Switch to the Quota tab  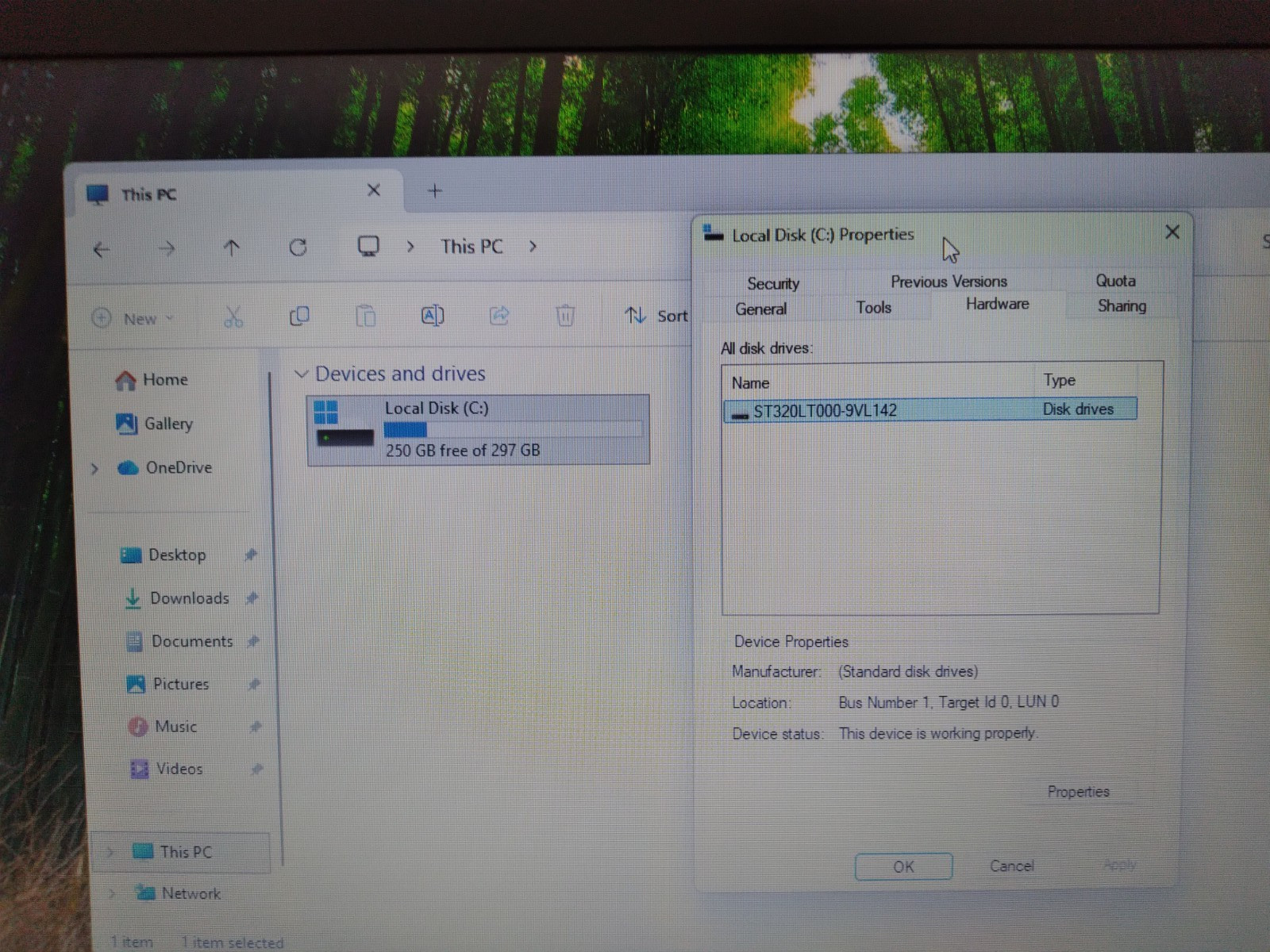1115,281
